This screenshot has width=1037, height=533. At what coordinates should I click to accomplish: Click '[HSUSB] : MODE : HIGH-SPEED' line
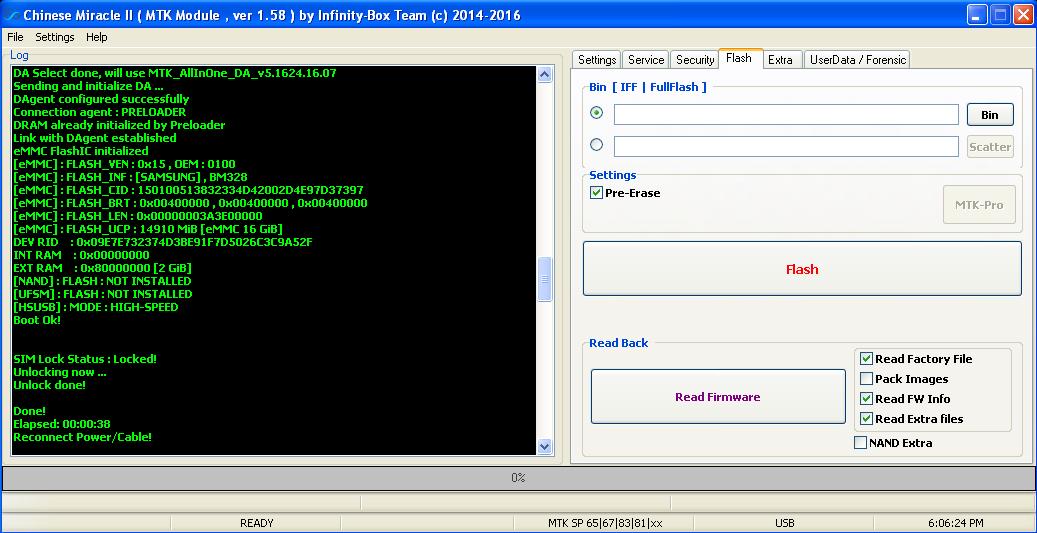tap(96, 307)
